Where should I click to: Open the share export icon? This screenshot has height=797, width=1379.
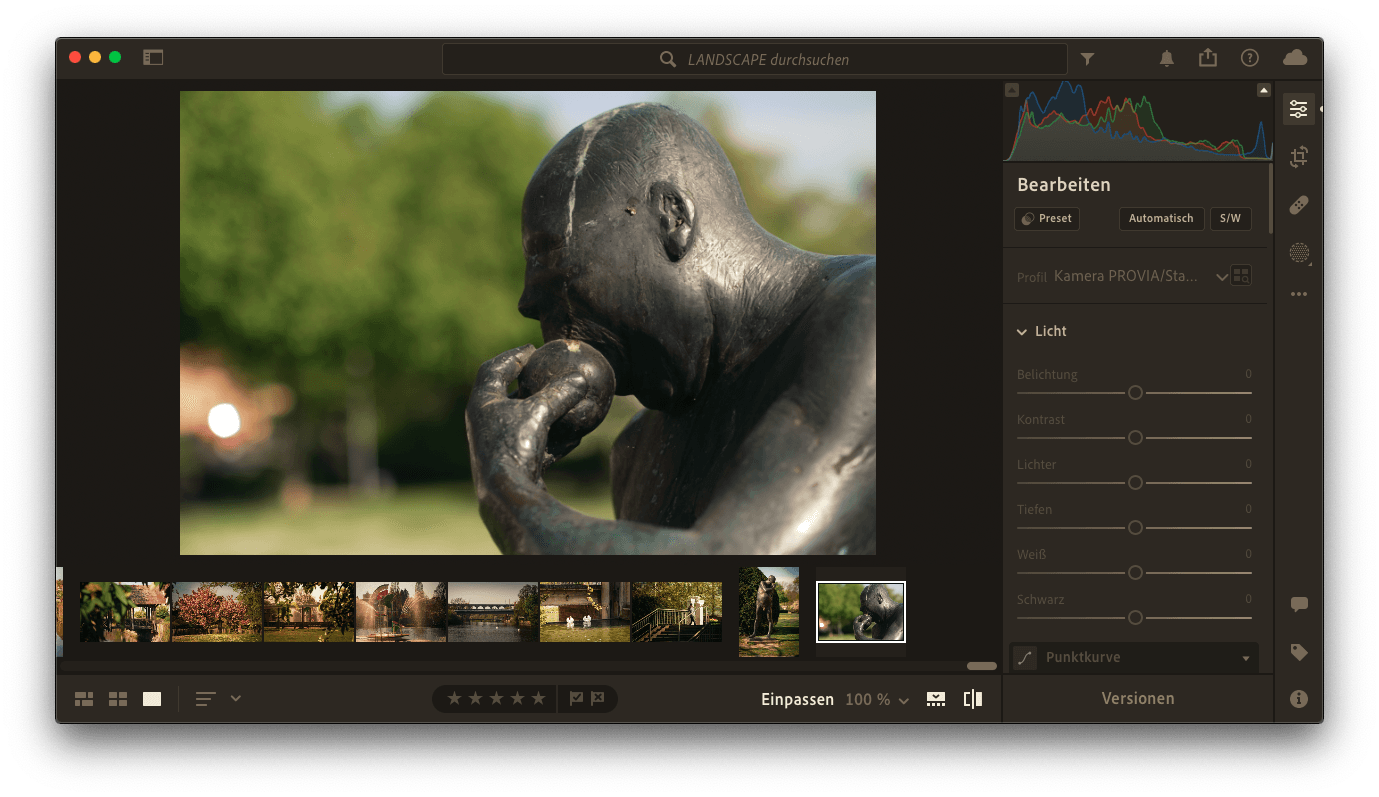point(1208,58)
